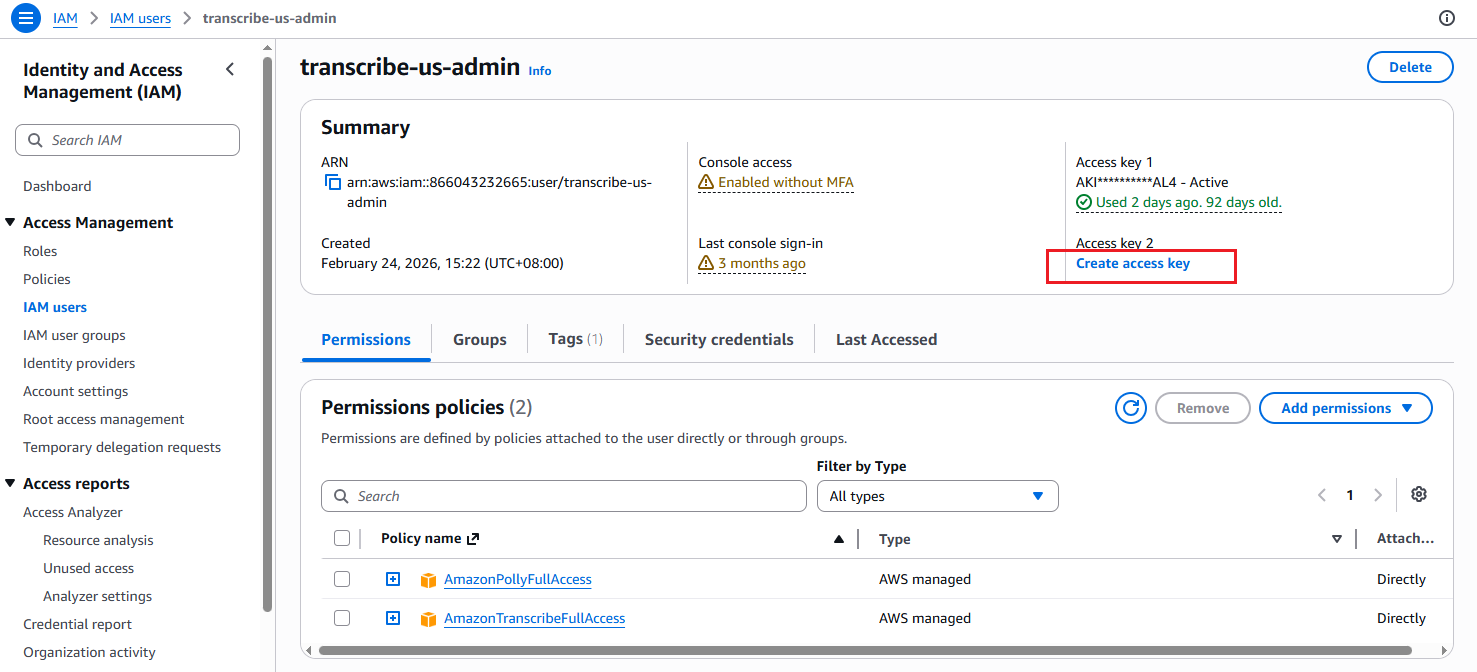Viewport: 1477px width, 672px height.
Task: Select all policies with header checkbox
Action: (342, 538)
